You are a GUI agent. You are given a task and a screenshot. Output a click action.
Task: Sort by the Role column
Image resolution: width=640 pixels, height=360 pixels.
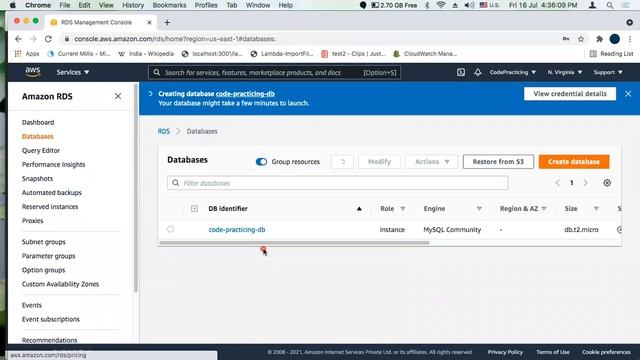point(402,209)
